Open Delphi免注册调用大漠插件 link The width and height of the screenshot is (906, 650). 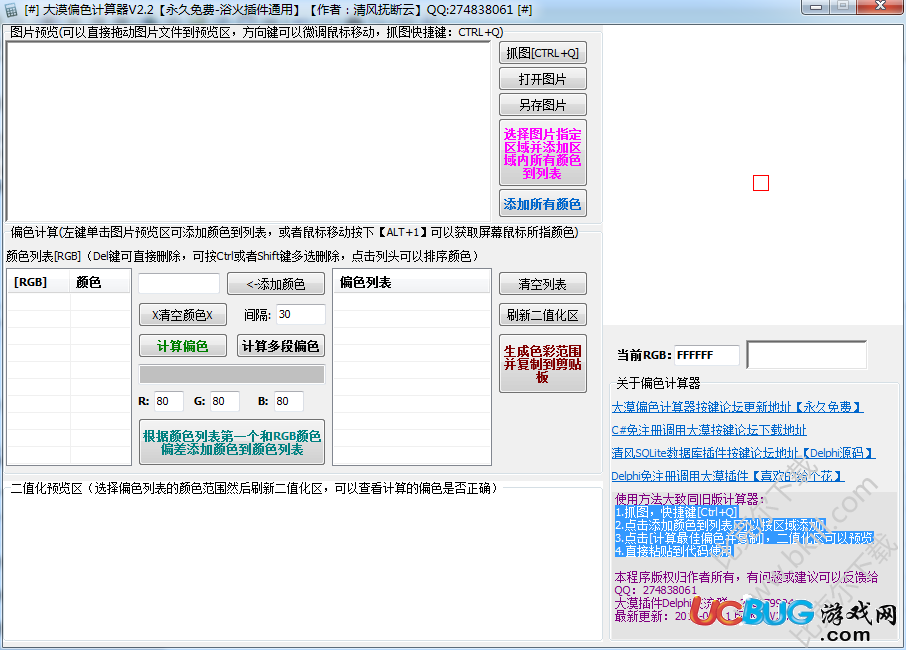click(x=728, y=476)
